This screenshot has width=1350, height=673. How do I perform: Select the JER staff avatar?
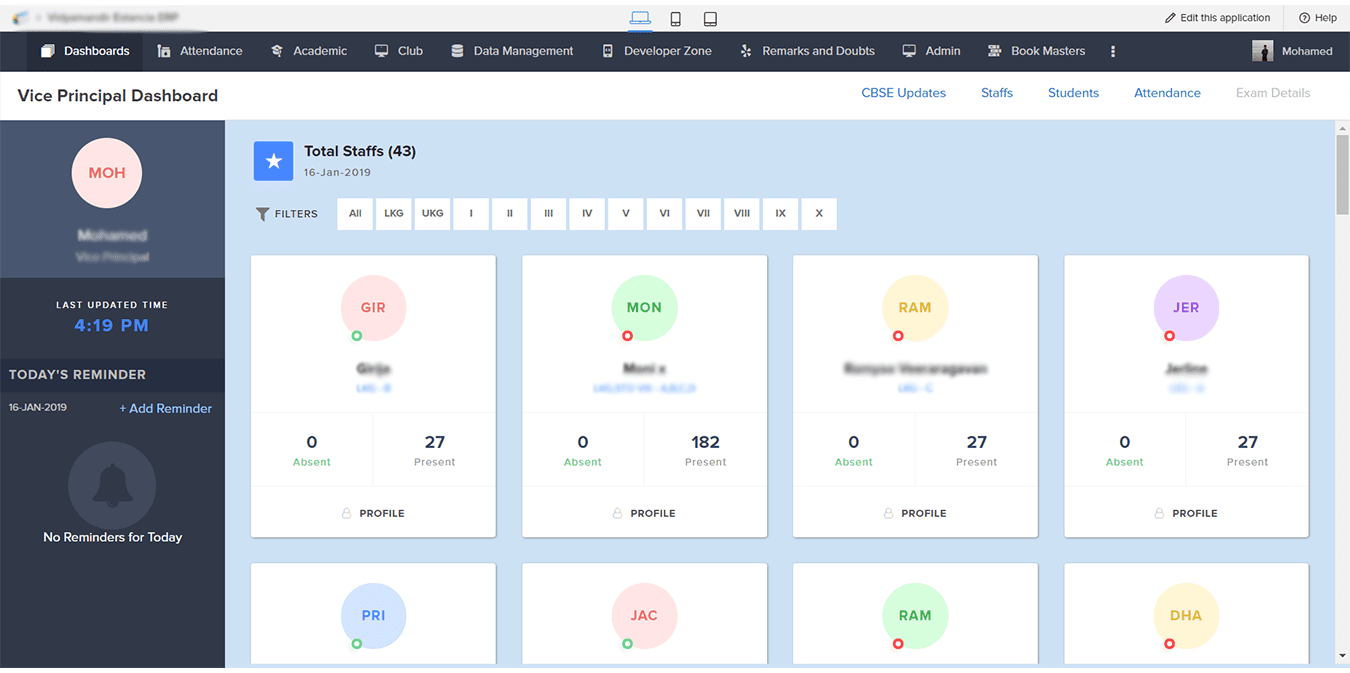[1186, 308]
